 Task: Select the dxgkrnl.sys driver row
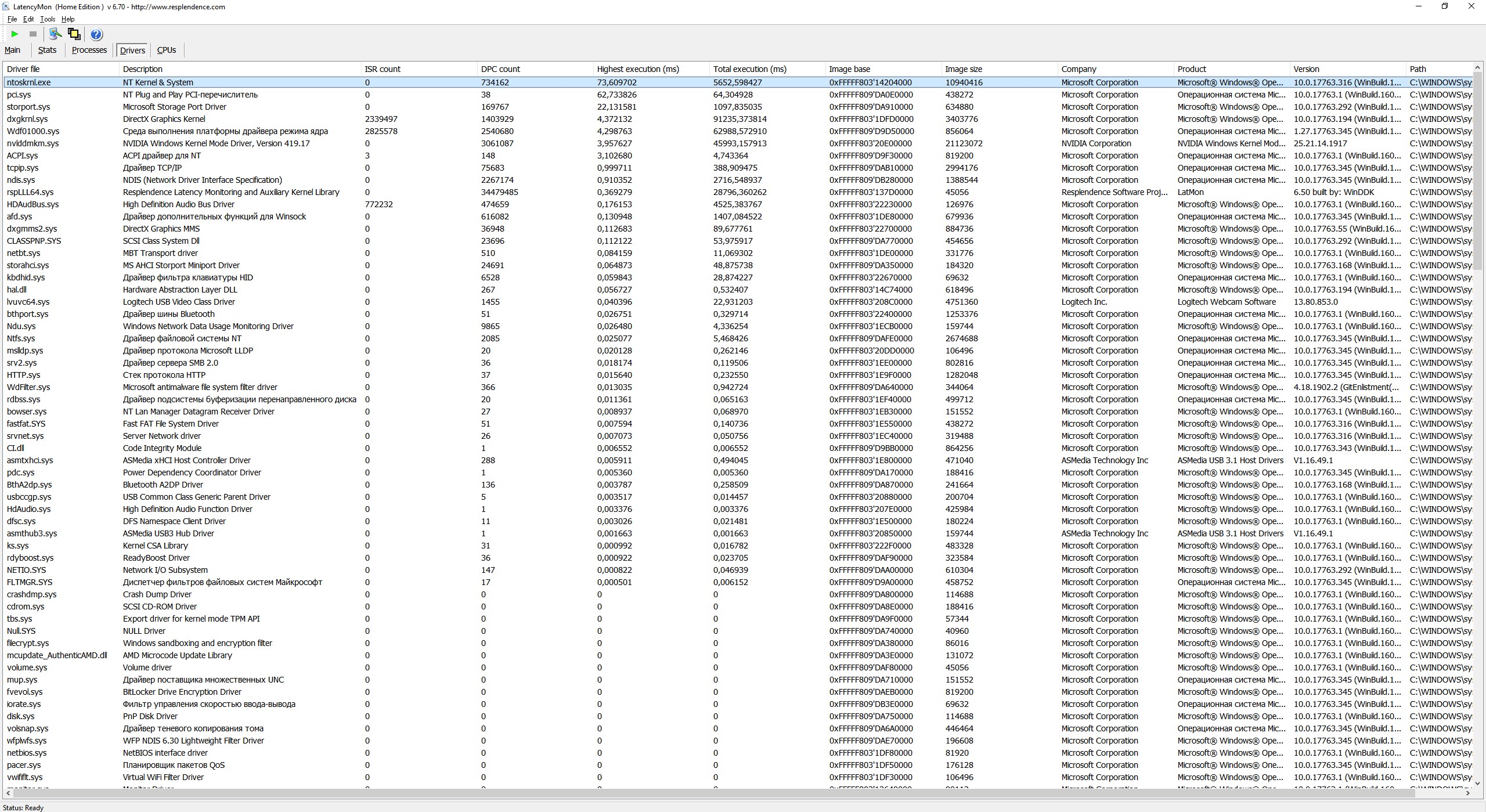click(27, 119)
